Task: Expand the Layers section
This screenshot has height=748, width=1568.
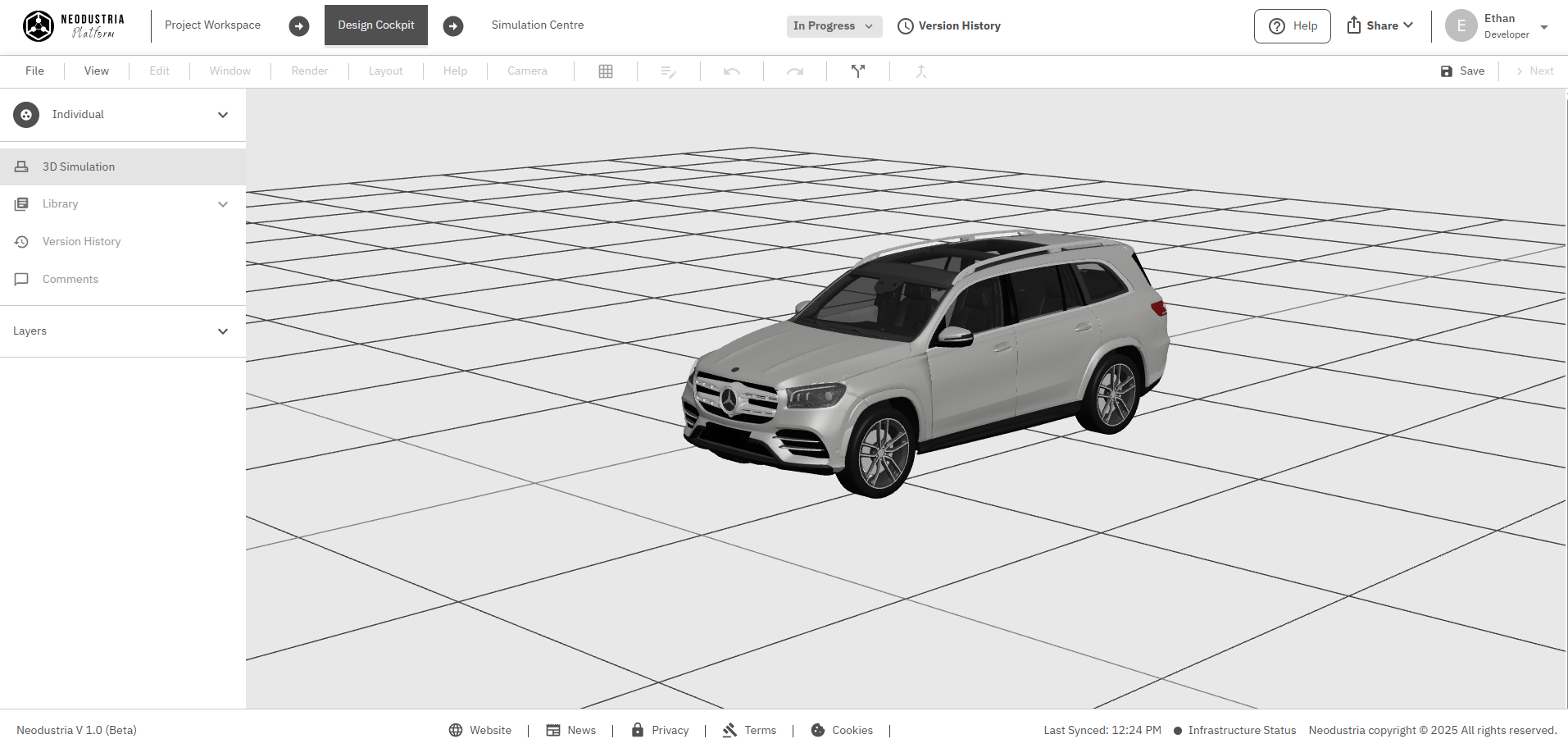Action: click(222, 331)
